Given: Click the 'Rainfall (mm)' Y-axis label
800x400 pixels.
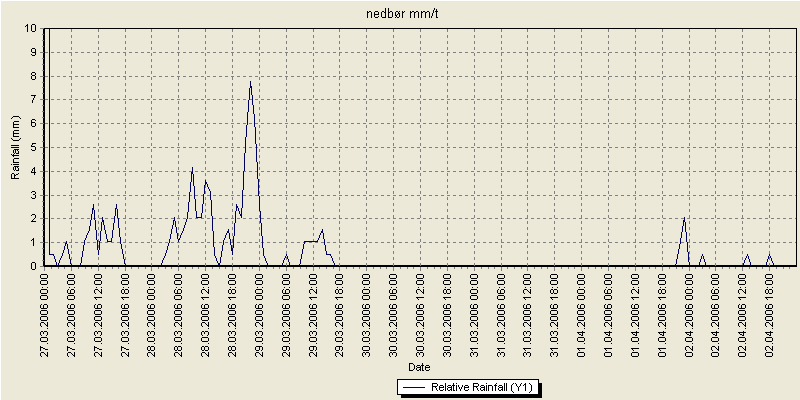Looking at the screenshot, I should click(16, 147).
